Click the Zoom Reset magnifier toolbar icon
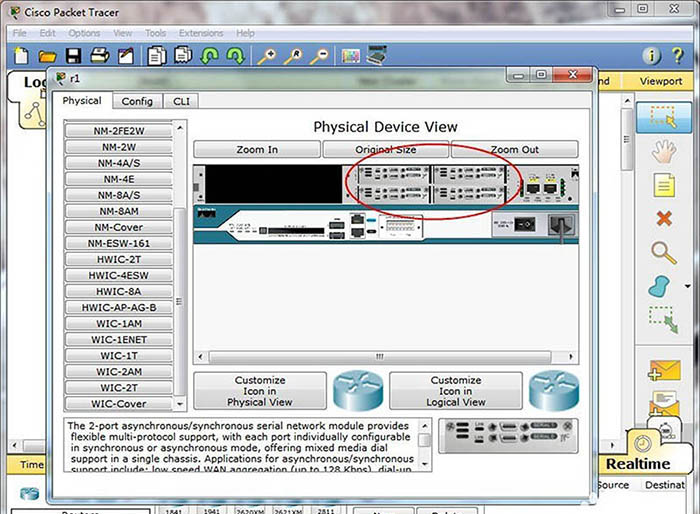The width and height of the screenshot is (700, 514). pyautogui.click(x=293, y=56)
